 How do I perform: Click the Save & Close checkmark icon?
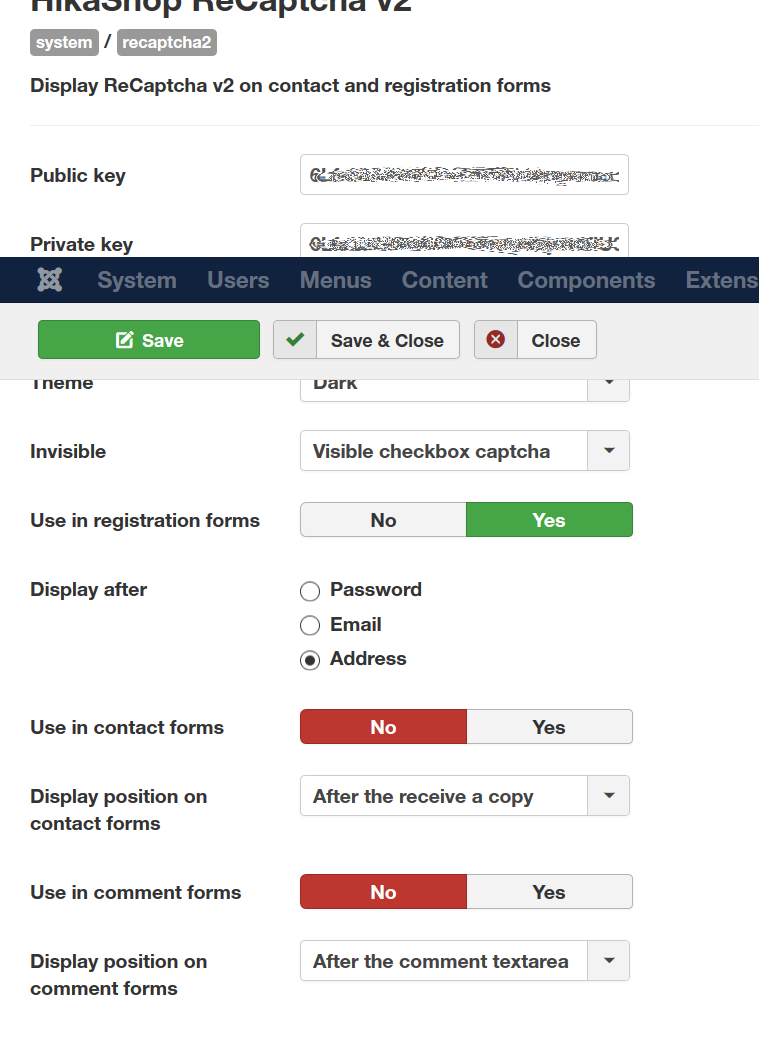point(295,340)
